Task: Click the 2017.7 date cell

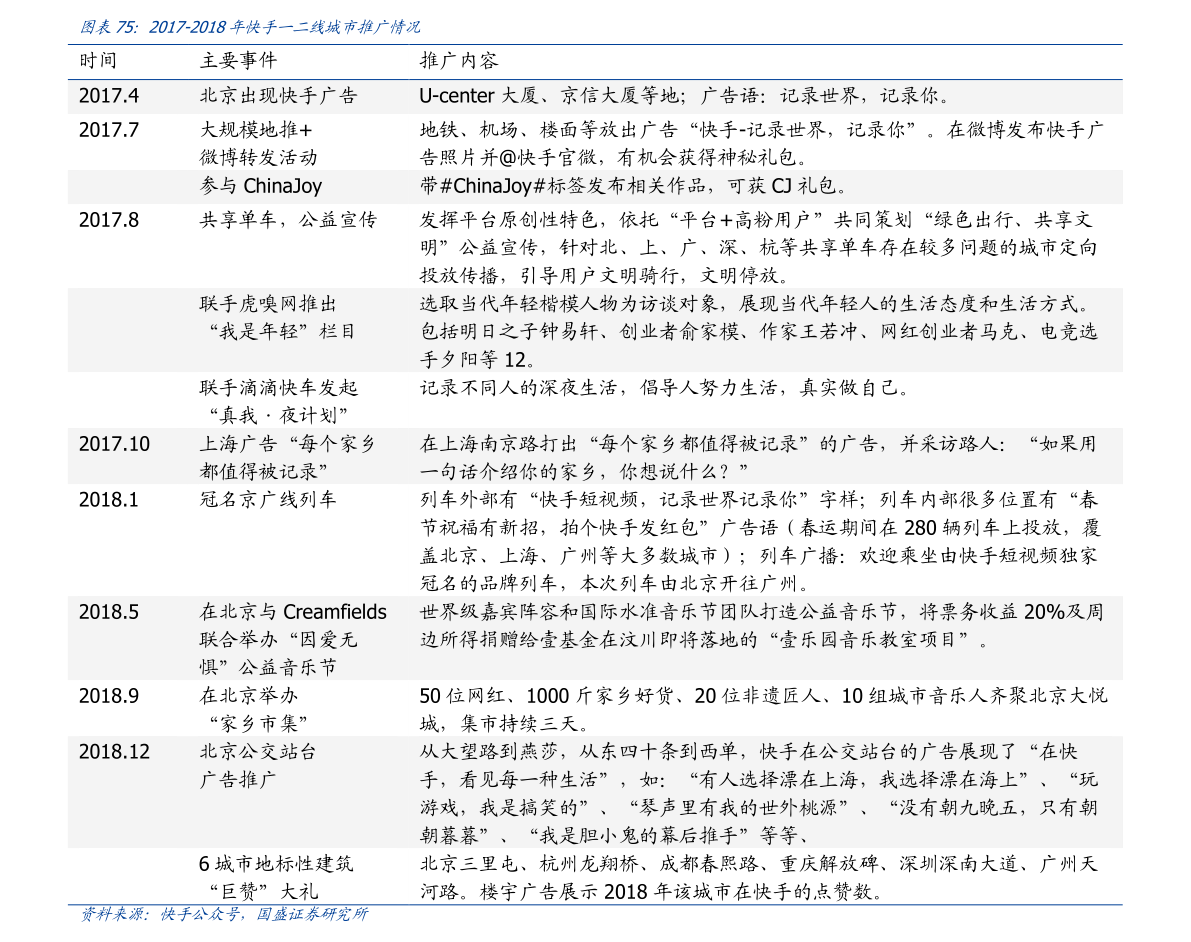Action: point(109,130)
